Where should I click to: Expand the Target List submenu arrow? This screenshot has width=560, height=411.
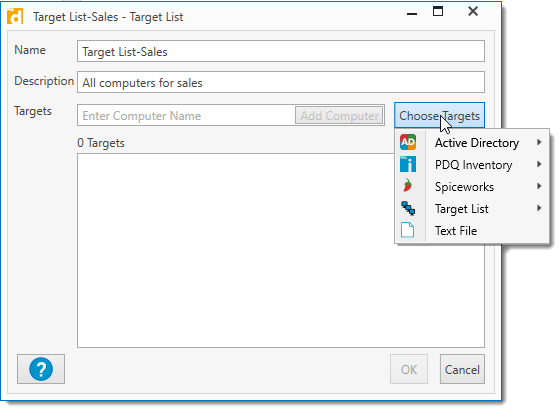[x=539, y=208]
